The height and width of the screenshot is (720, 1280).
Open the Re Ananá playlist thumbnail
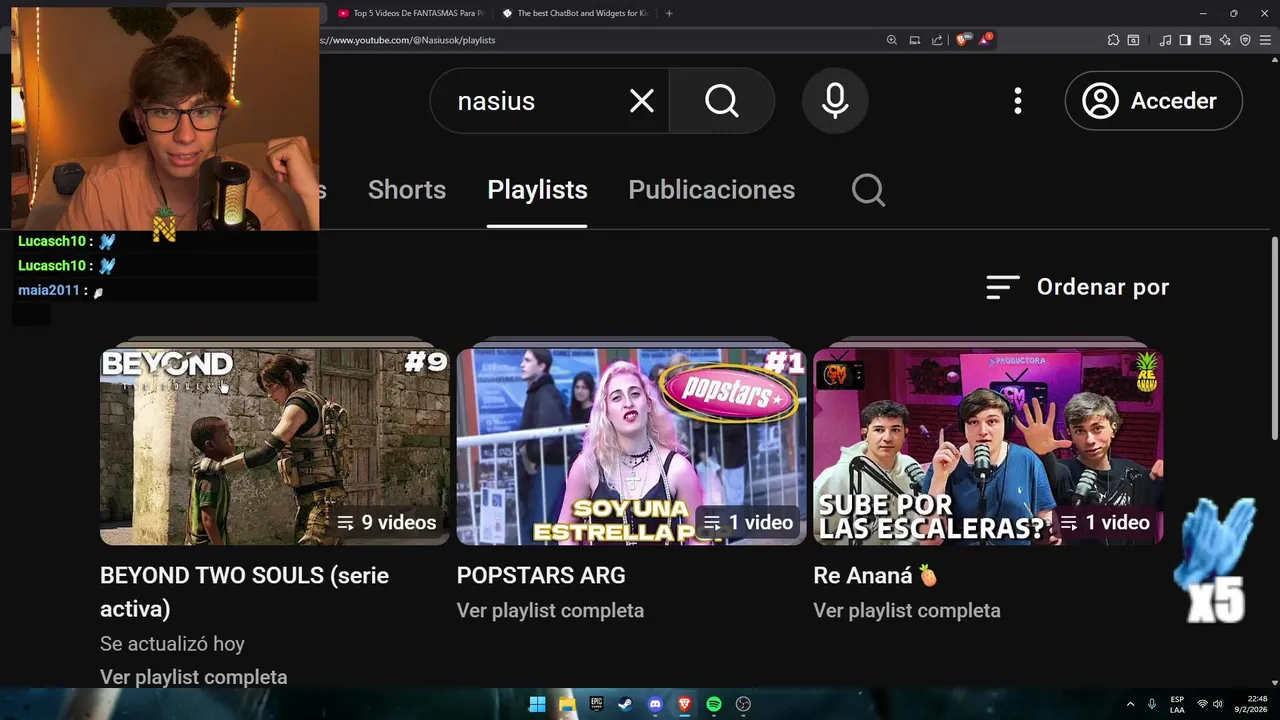[x=988, y=446]
